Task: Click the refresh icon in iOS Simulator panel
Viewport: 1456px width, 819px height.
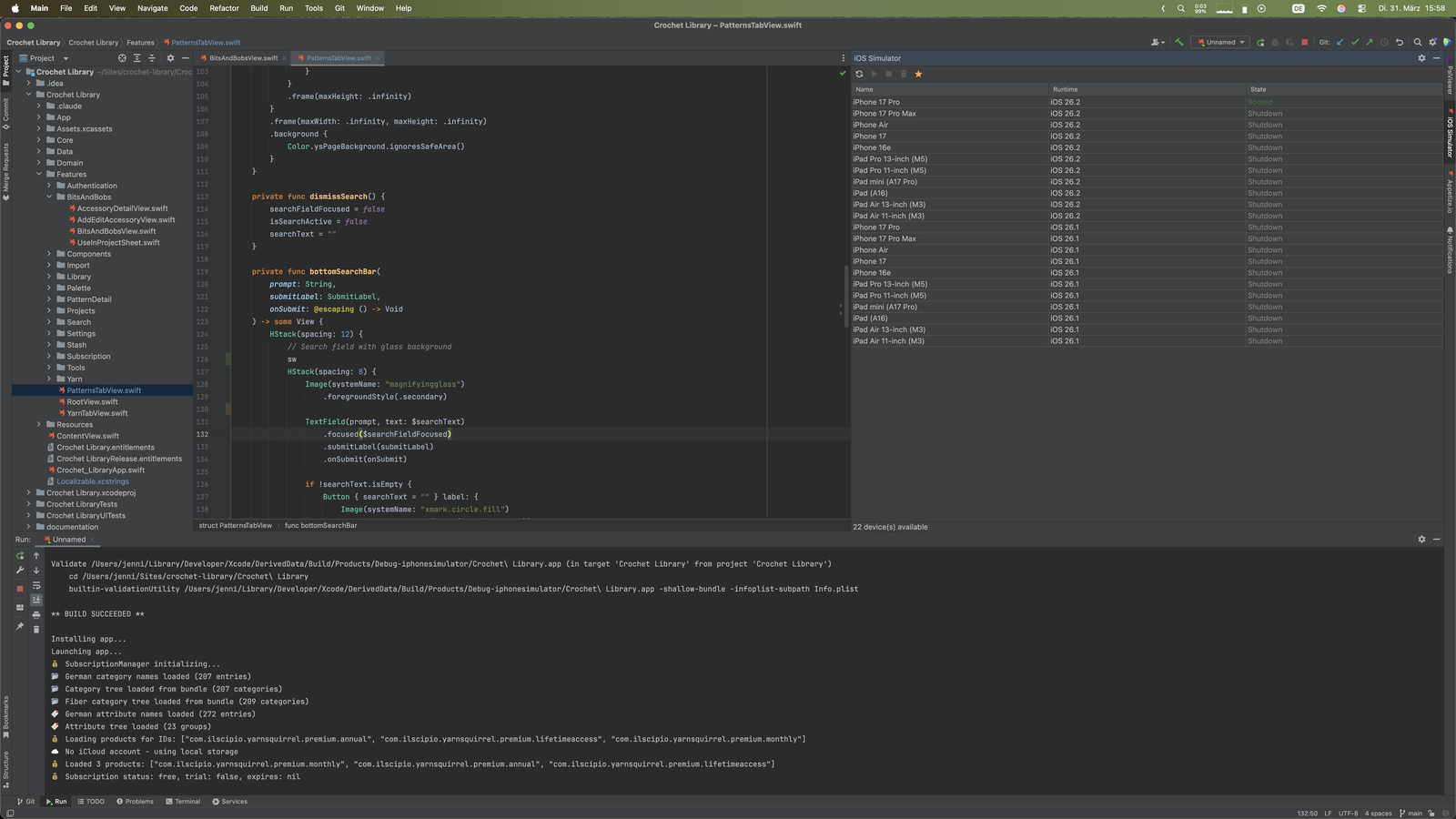Action: (859, 75)
